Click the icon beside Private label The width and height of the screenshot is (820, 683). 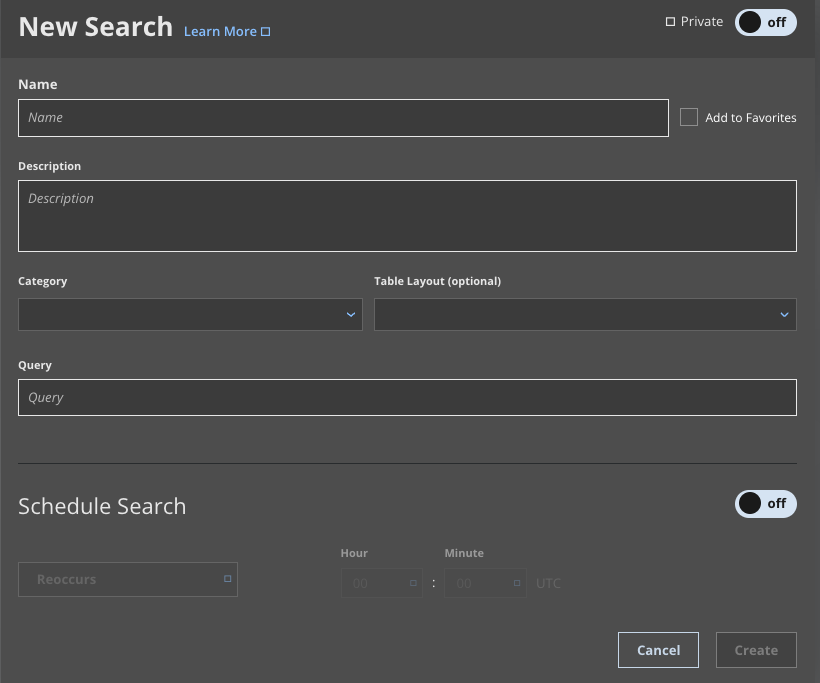[x=670, y=21]
